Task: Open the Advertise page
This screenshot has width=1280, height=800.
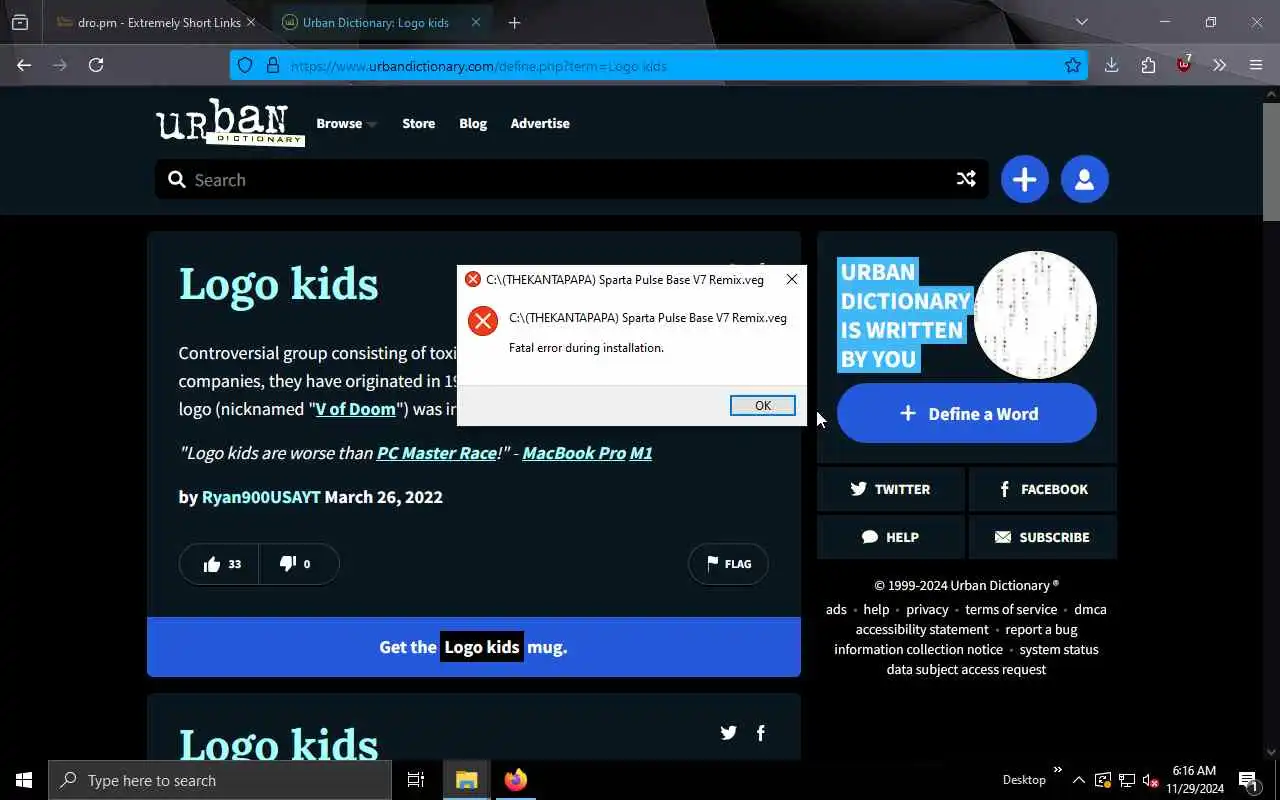Action: [540, 123]
